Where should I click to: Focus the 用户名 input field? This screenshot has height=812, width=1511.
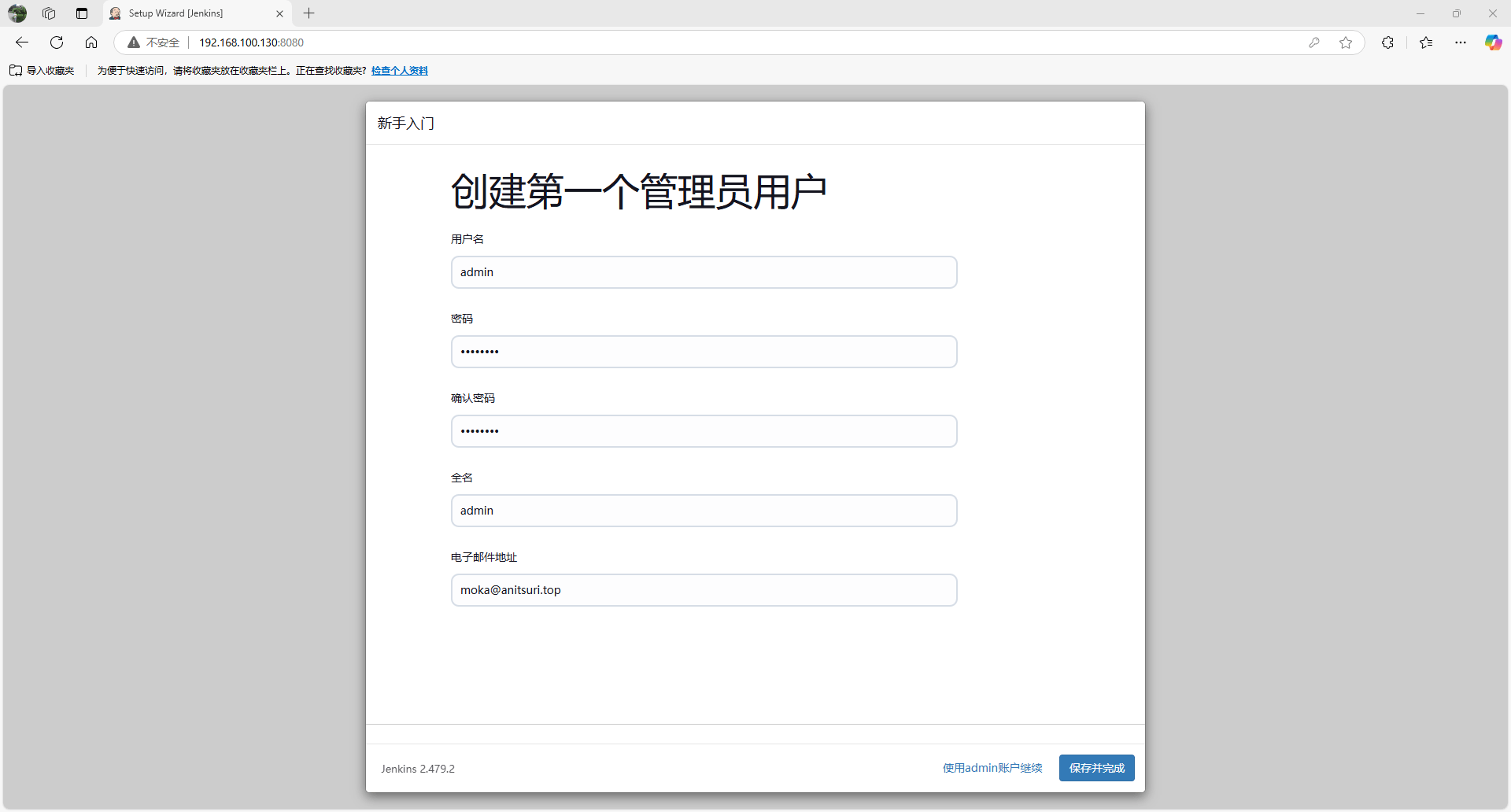pyautogui.click(x=704, y=272)
